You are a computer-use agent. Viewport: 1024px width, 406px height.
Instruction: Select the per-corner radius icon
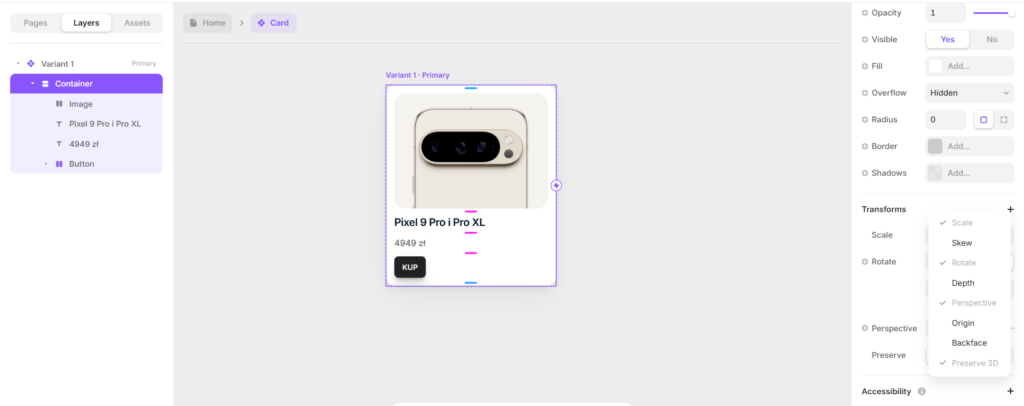pyautogui.click(x=1004, y=119)
